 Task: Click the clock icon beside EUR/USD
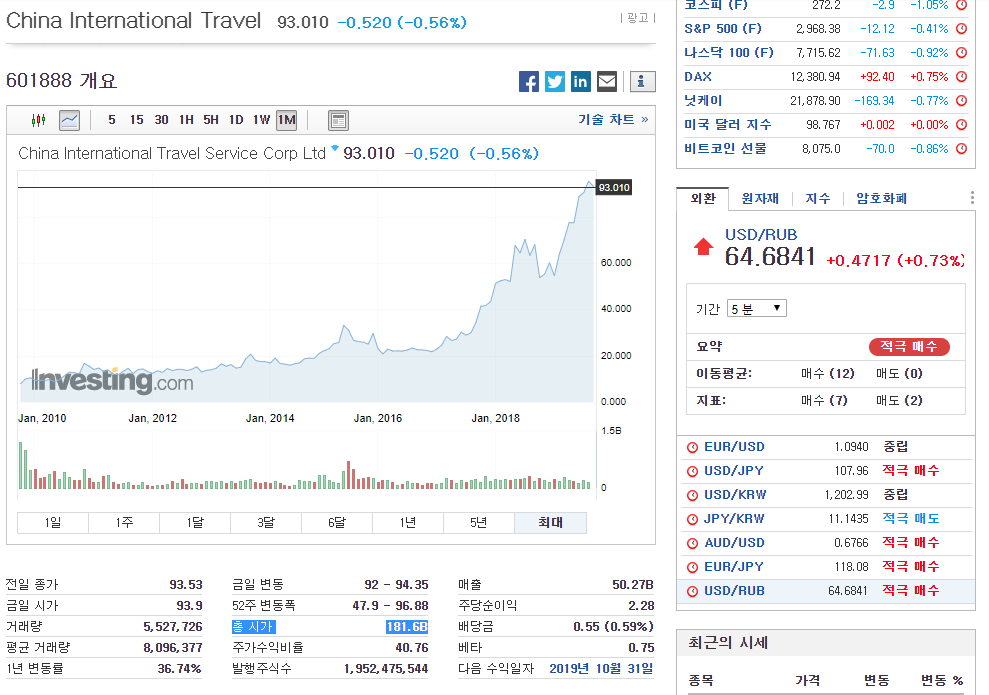[692, 447]
